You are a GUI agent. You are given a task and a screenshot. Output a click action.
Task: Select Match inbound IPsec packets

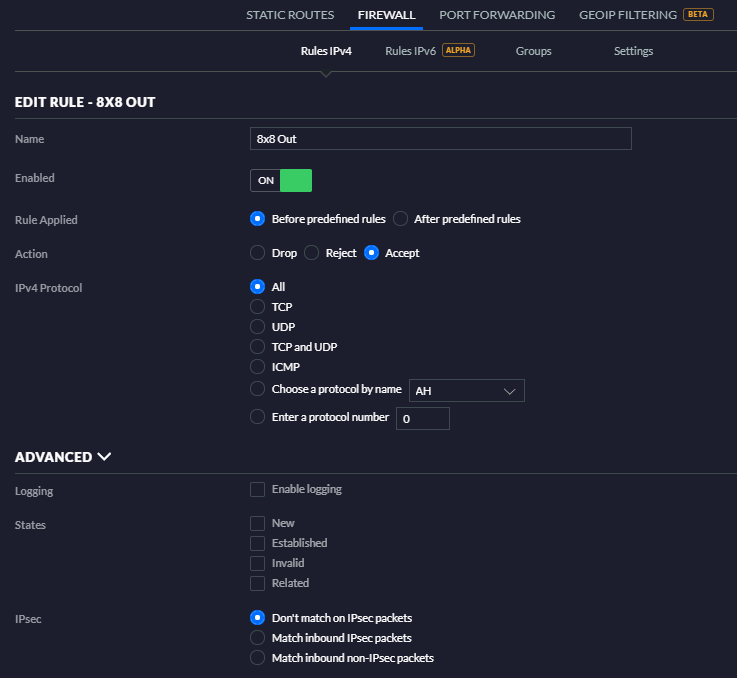point(257,638)
